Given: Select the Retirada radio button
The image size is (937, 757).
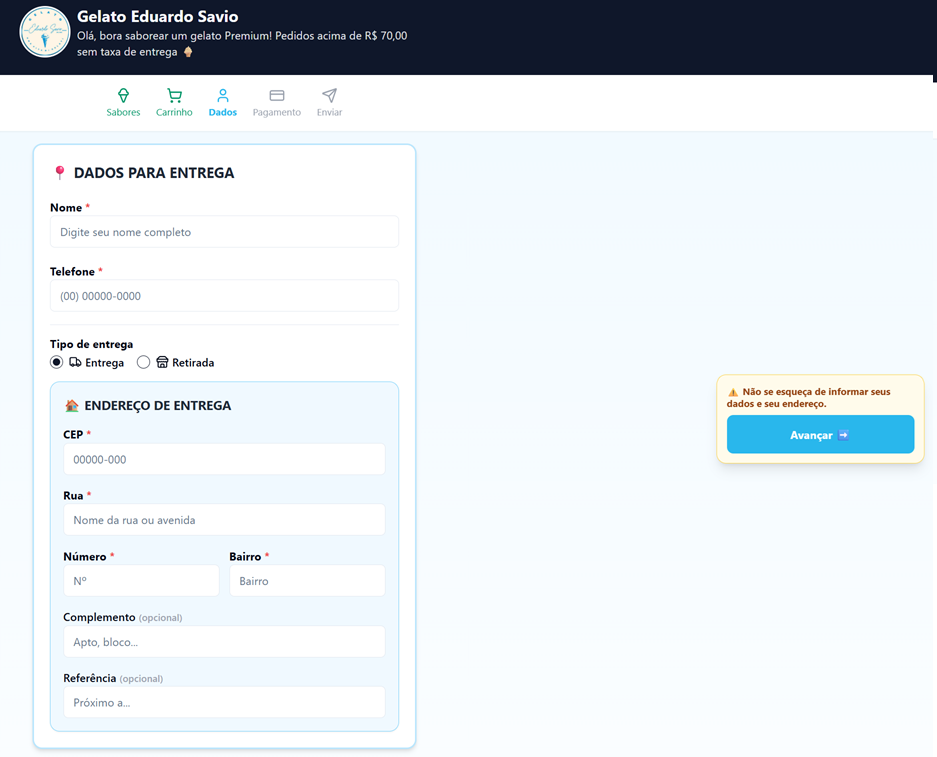Looking at the screenshot, I should 143,362.
